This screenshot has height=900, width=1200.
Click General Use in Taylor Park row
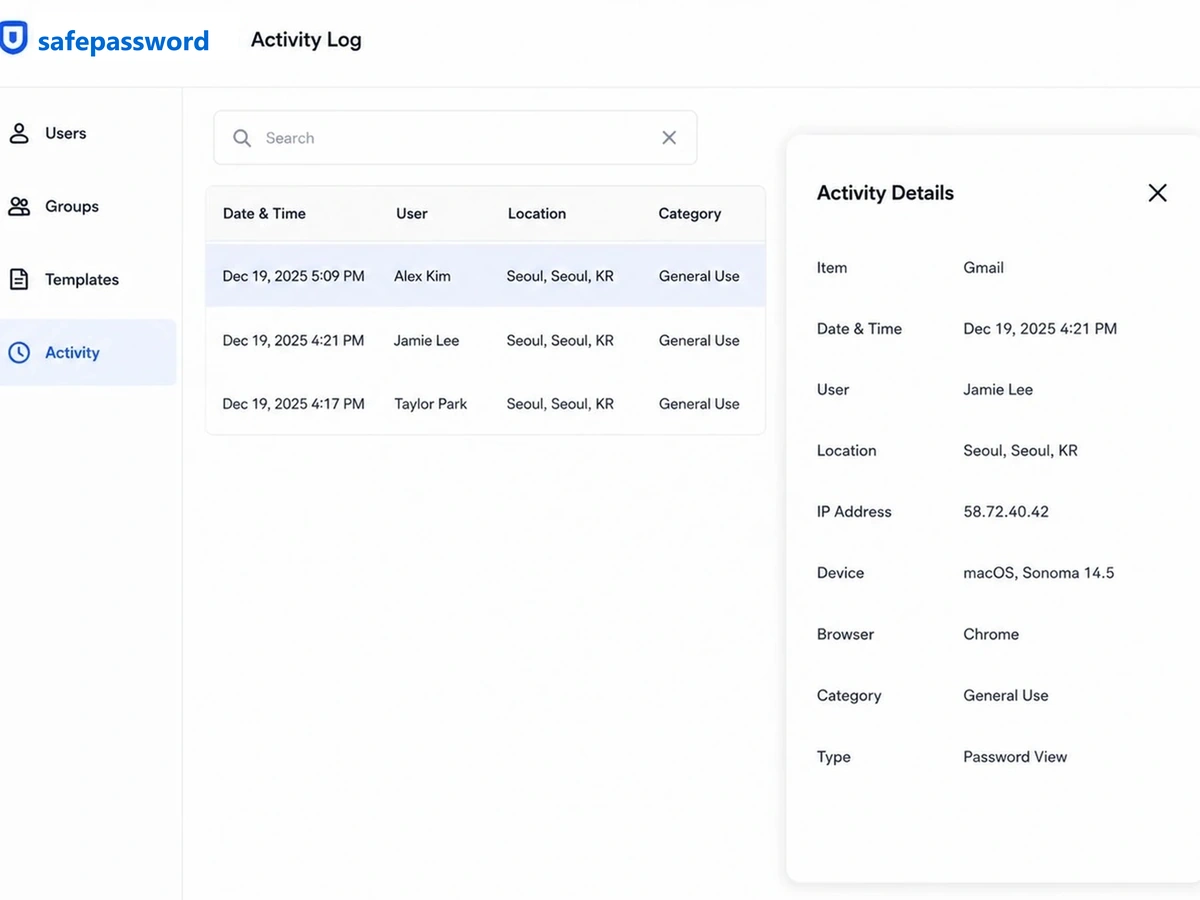pyautogui.click(x=699, y=404)
